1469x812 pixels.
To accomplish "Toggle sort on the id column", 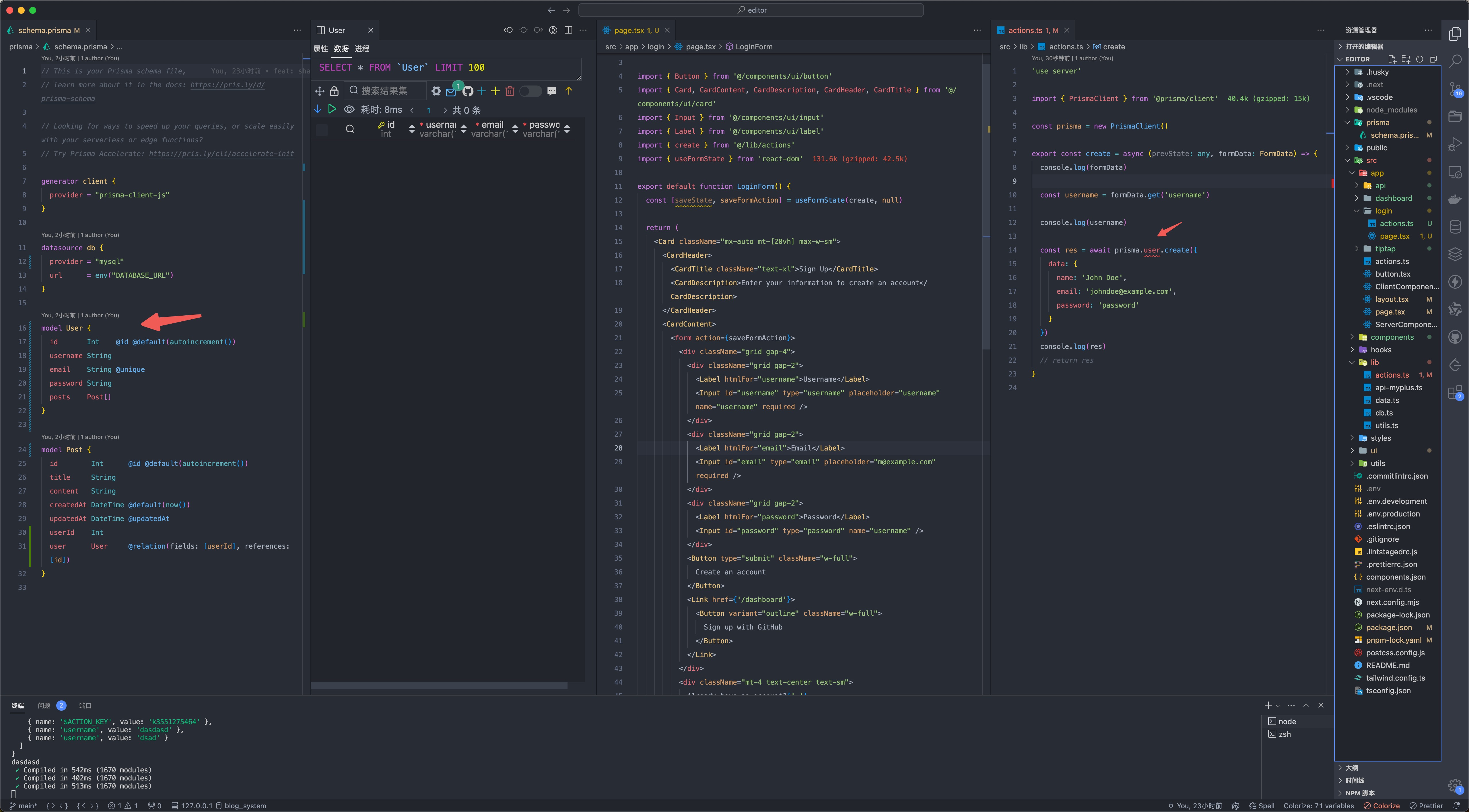I will (x=412, y=129).
